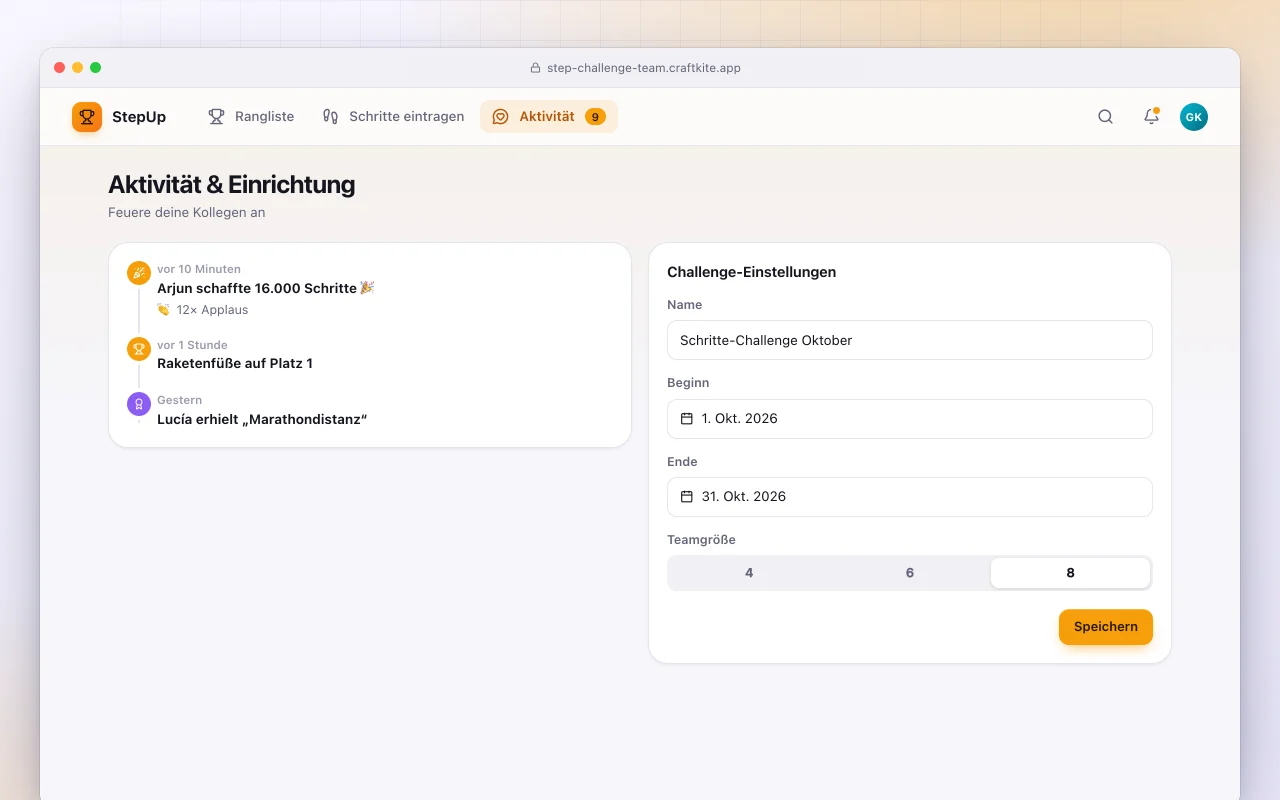Focus the challenge Name input field

910,340
